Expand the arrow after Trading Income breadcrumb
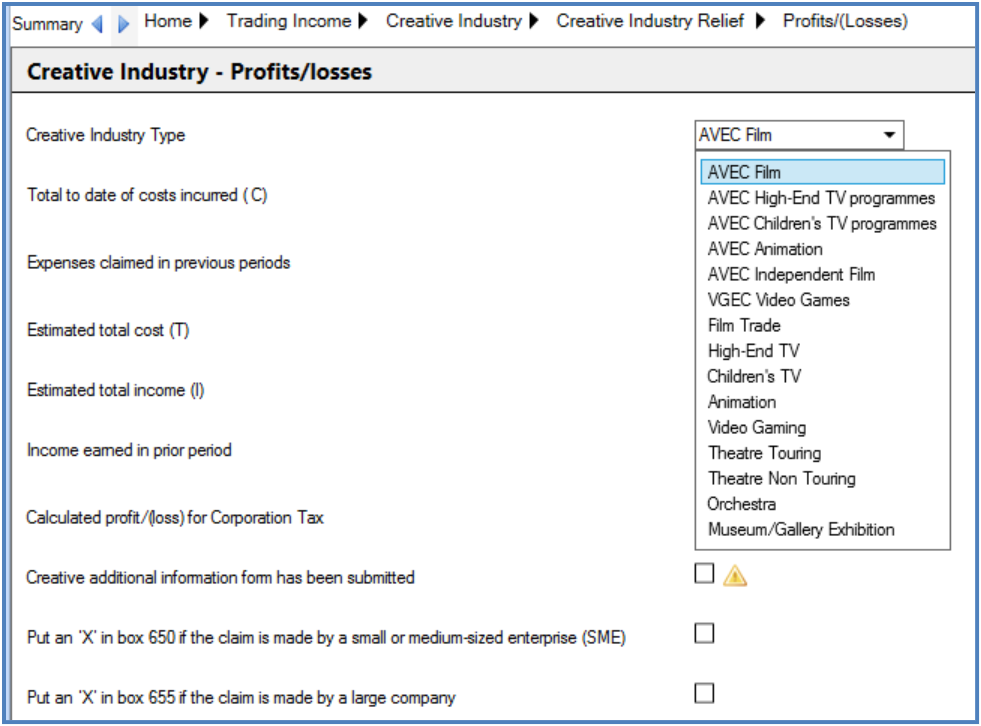The width and height of the screenshot is (981, 726). [363, 21]
